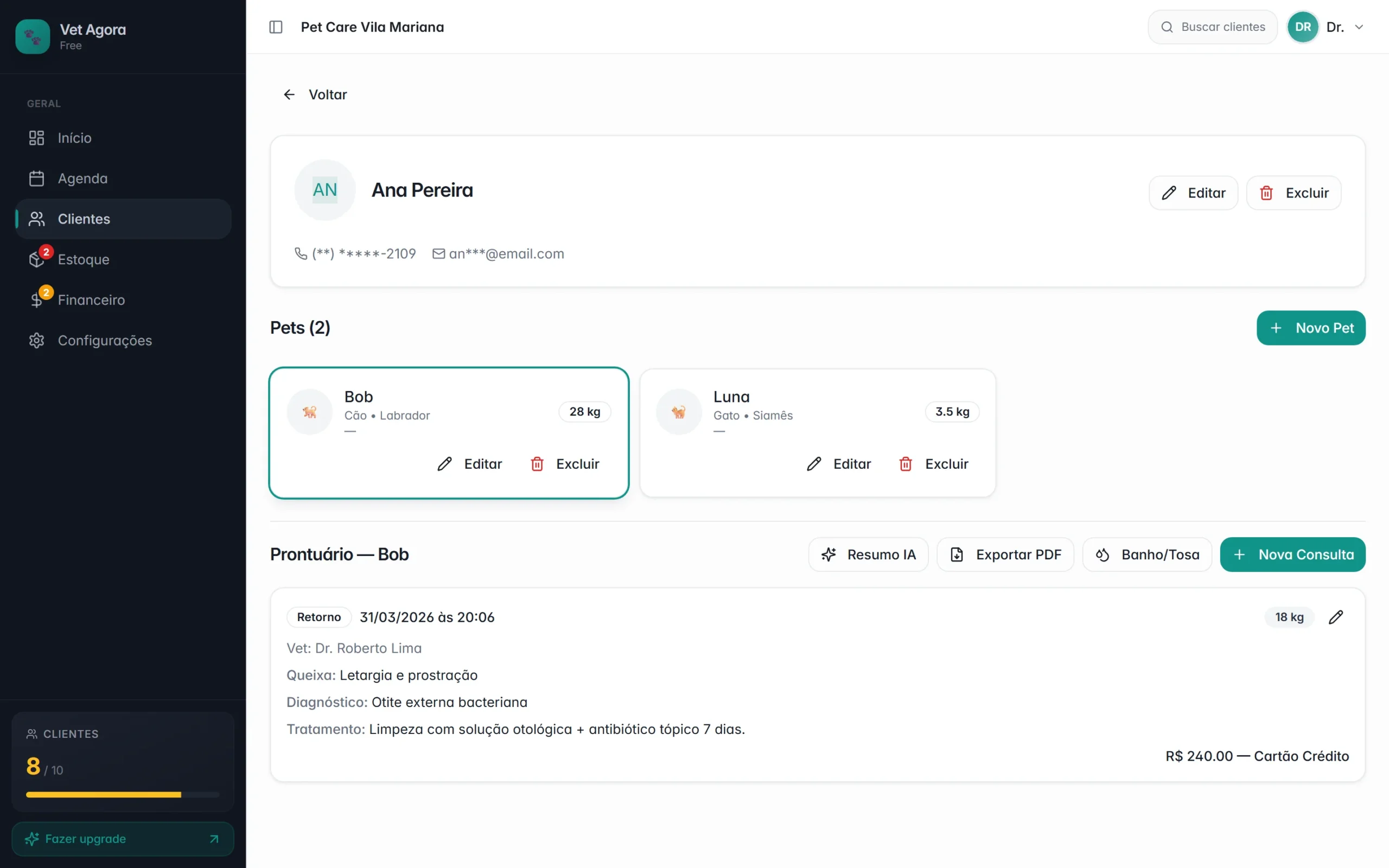Viewport: 1389px width, 868px height.
Task: Click the Queixa: Letargia e prostração line
Action: tap(383, 675)
